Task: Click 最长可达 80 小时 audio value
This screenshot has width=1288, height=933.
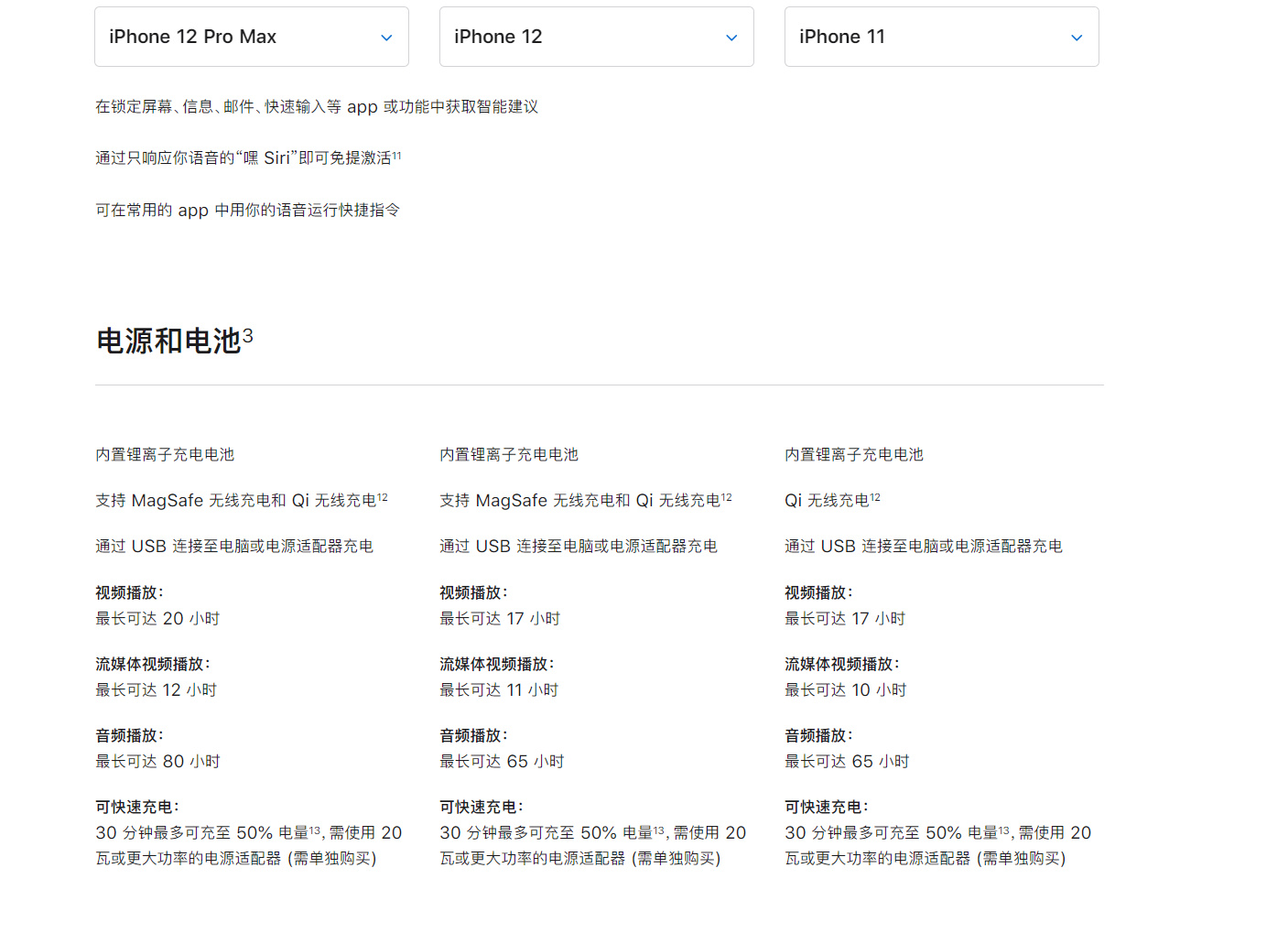Action: (x=157, y=762)
